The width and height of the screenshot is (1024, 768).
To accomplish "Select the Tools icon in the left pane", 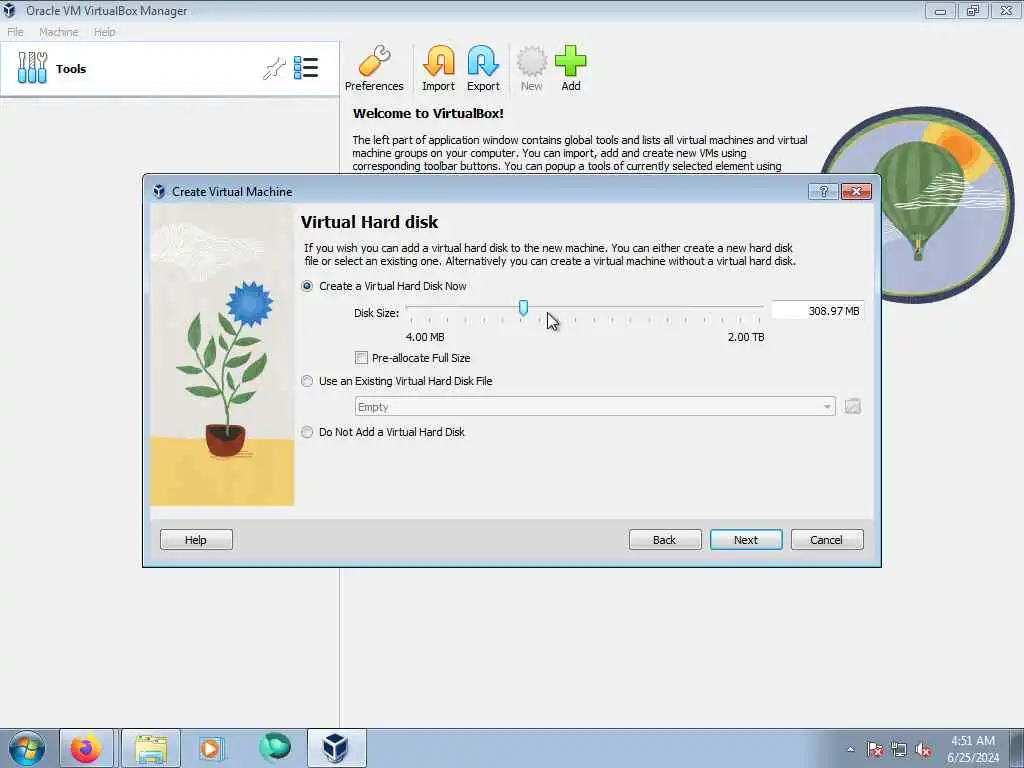I will (x=32, y=68).
